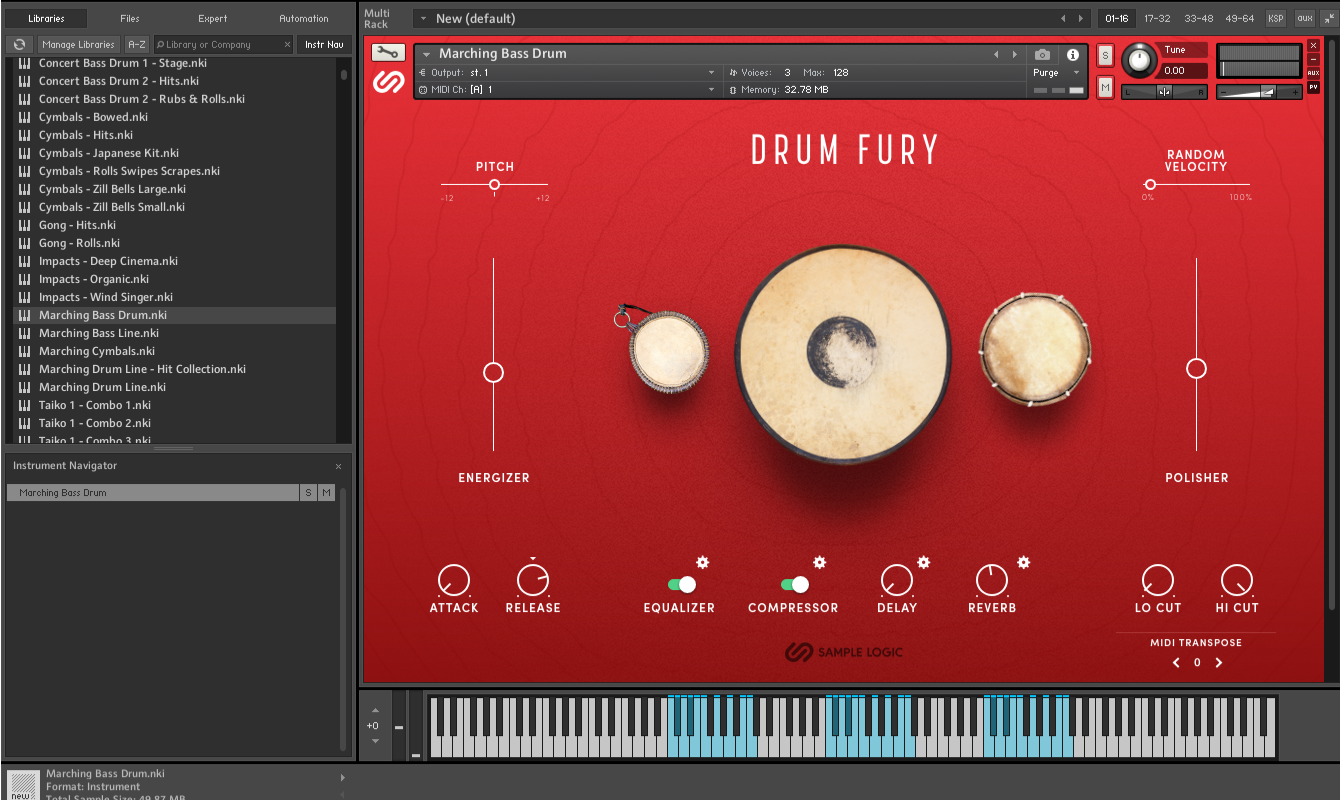Select previous instrument preset arrow
Image resolution: width=1340 pixels, height=800 pixels.
(x=996, y=55)
